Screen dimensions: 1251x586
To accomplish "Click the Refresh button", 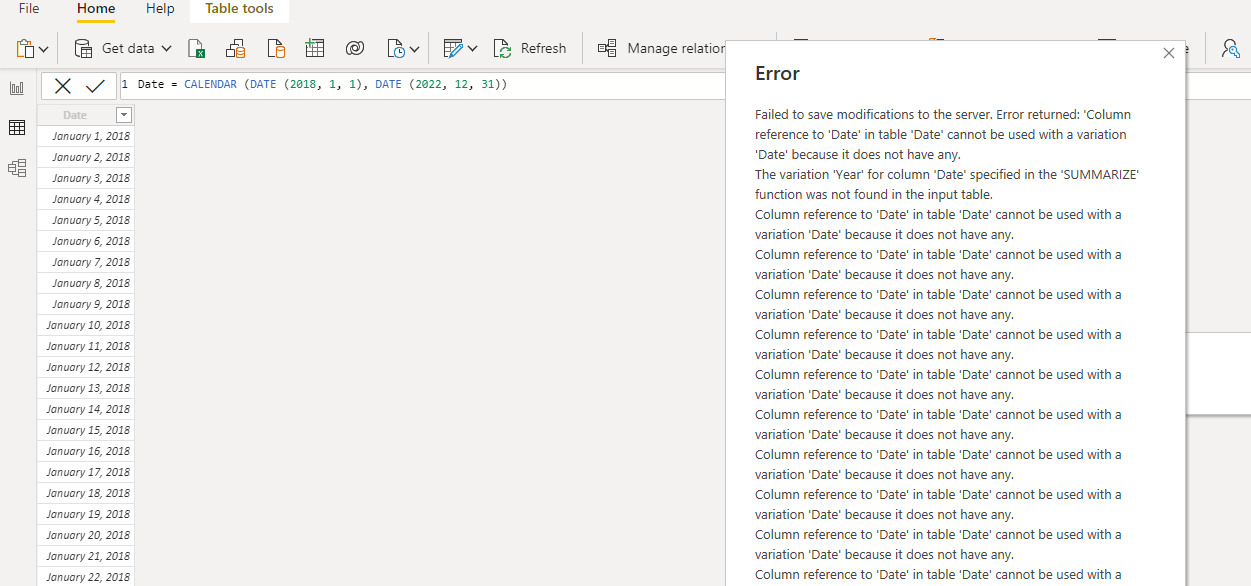I will tap(530, 48).
